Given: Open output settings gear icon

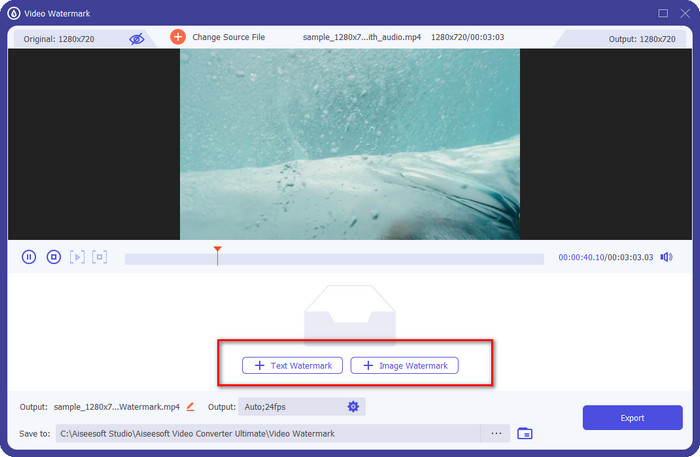Looking at the screenshot, I should (x=353, y=407).
